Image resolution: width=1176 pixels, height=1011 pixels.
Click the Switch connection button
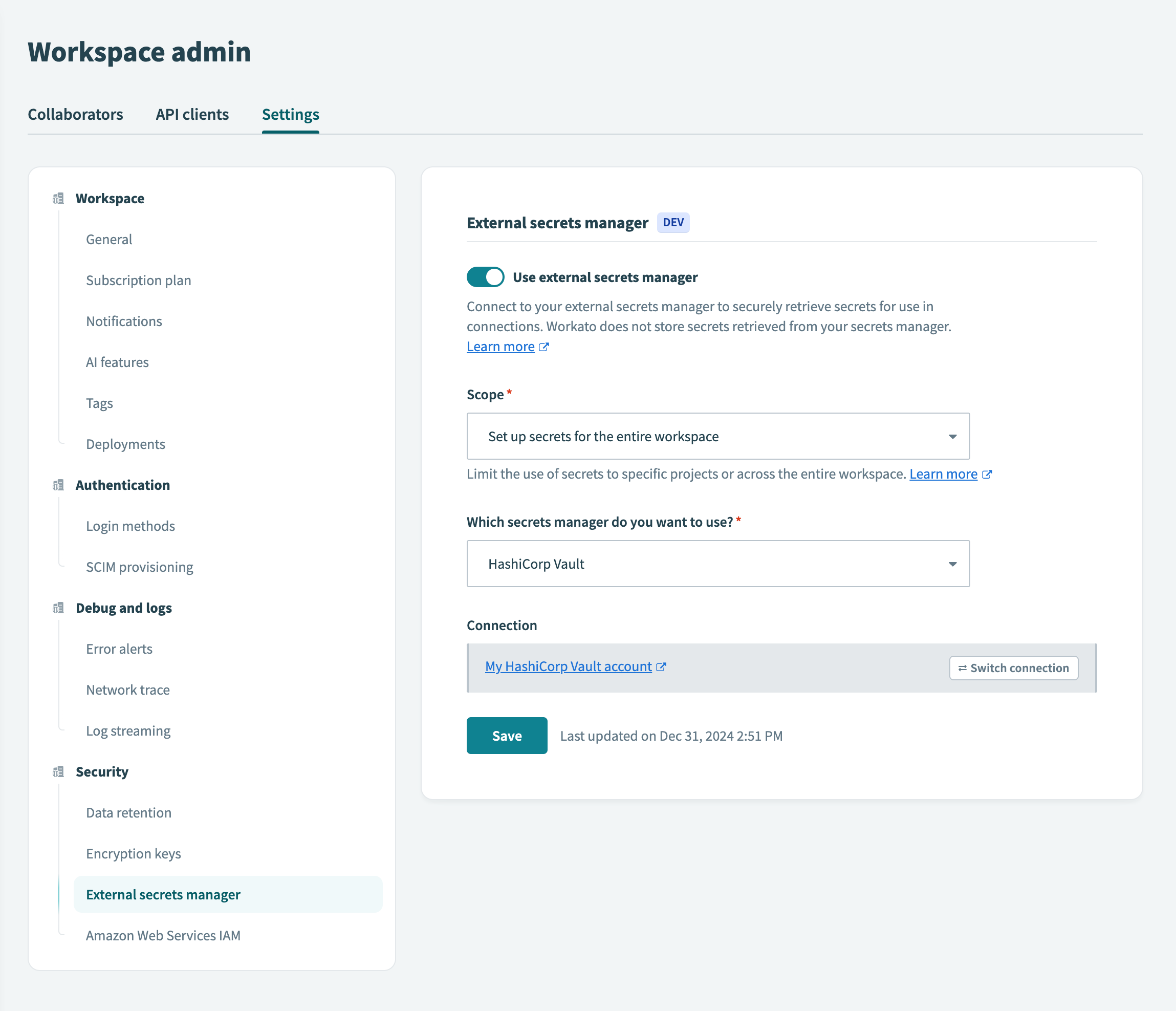1013,668
